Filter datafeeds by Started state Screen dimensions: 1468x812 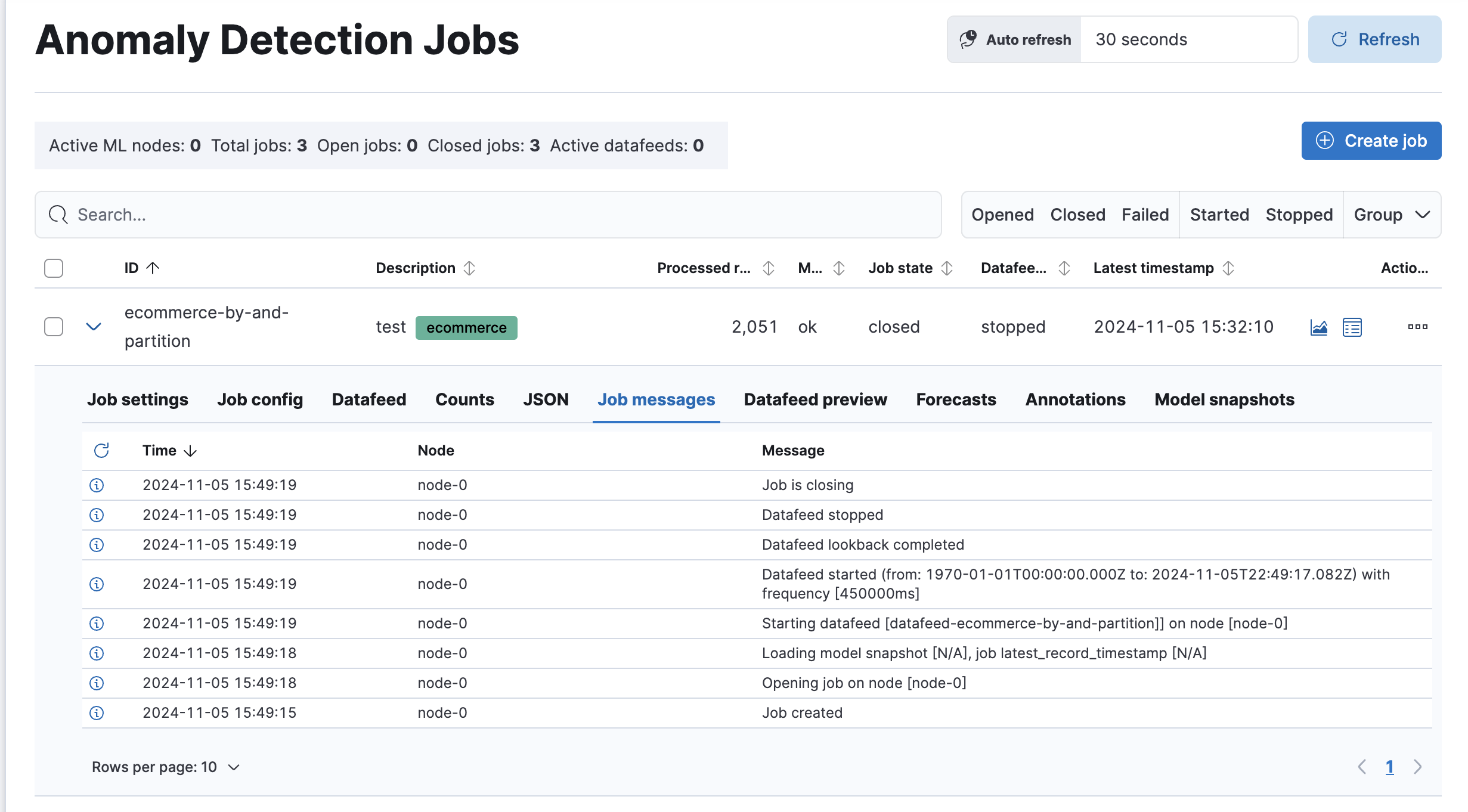point(1219,215)
